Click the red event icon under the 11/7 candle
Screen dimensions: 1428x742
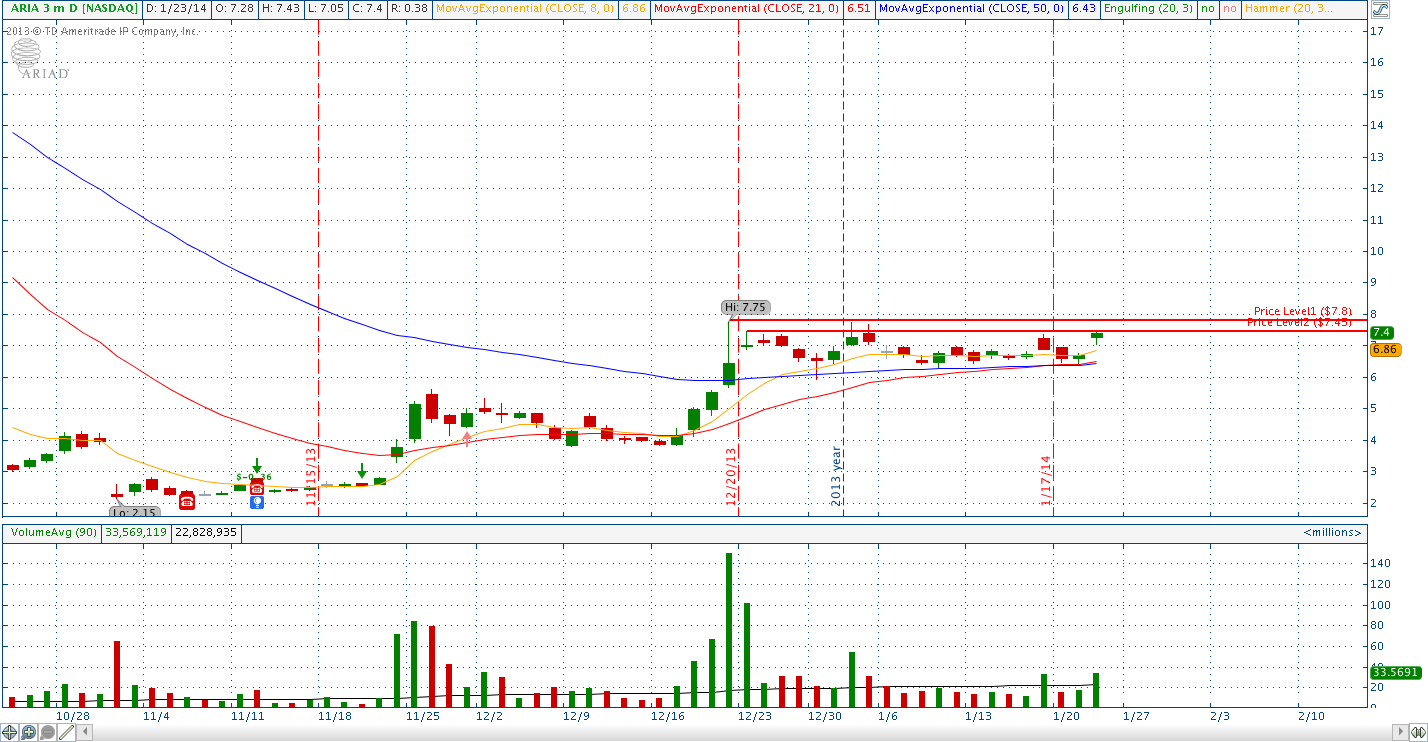point(187,500)
